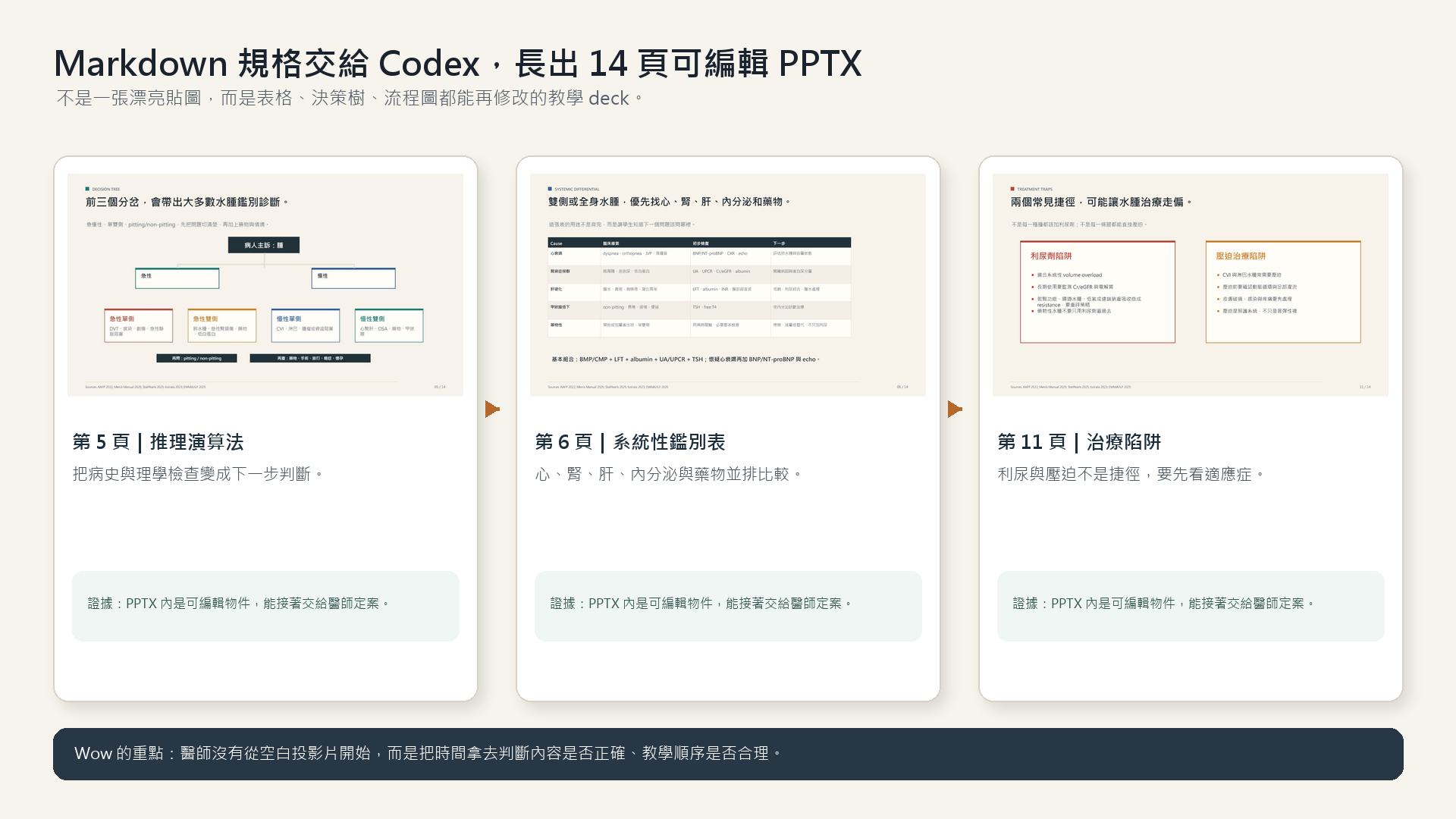Click the slide title '前三個分岔，會帶出大多數水腫鑑別診斷'
The height and width of the screenshot is (819, 1456).
coord(187,202)
